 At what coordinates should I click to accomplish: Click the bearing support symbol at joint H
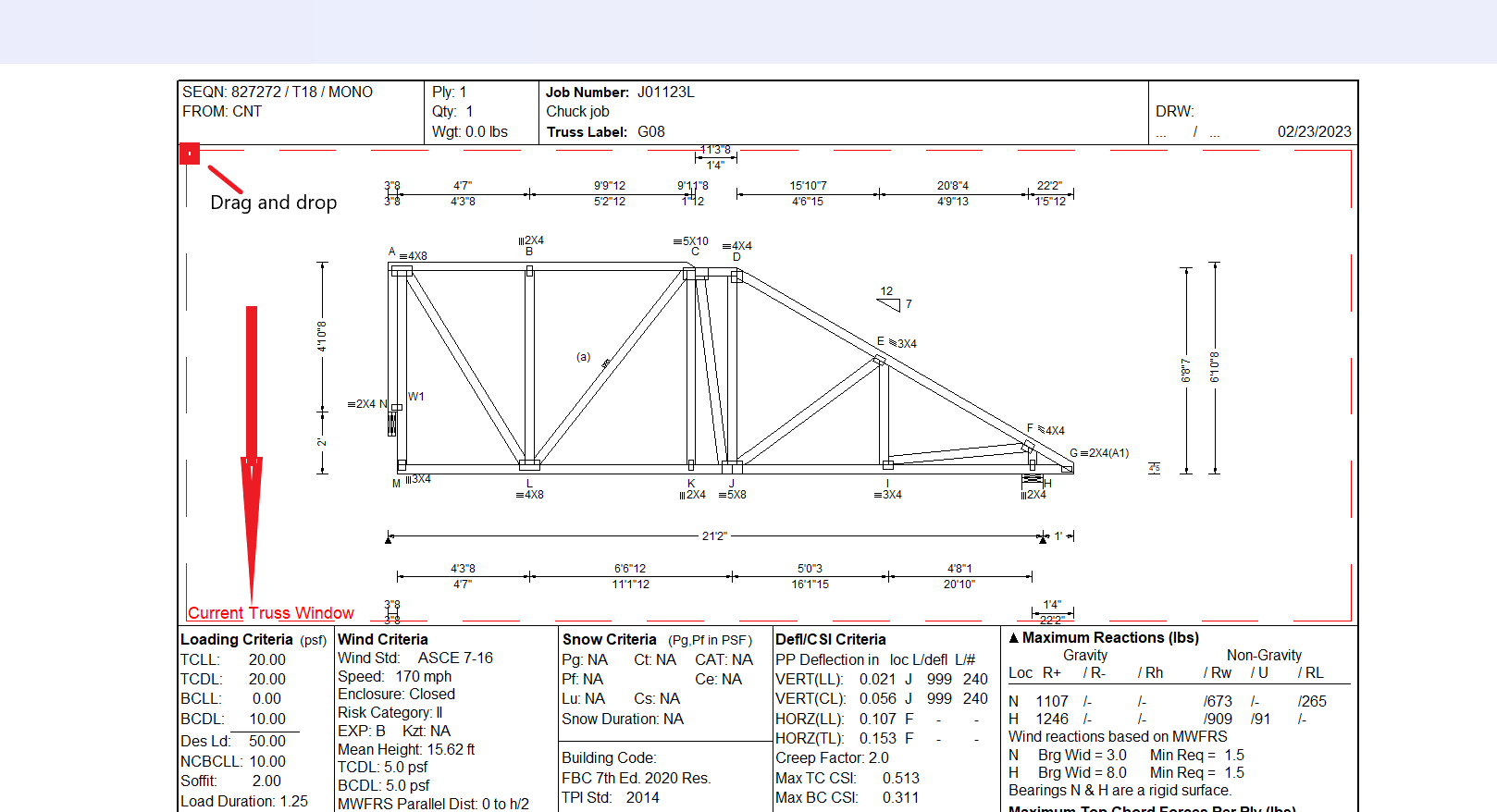coord(1032,480)
